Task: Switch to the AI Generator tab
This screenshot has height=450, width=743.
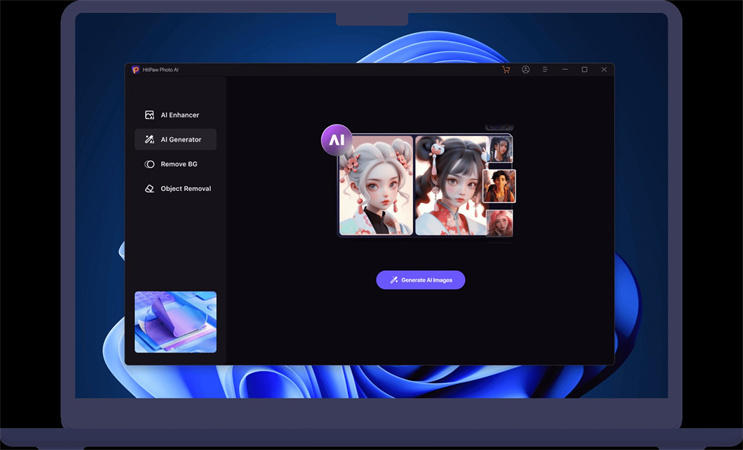Action: click(175, 140)
